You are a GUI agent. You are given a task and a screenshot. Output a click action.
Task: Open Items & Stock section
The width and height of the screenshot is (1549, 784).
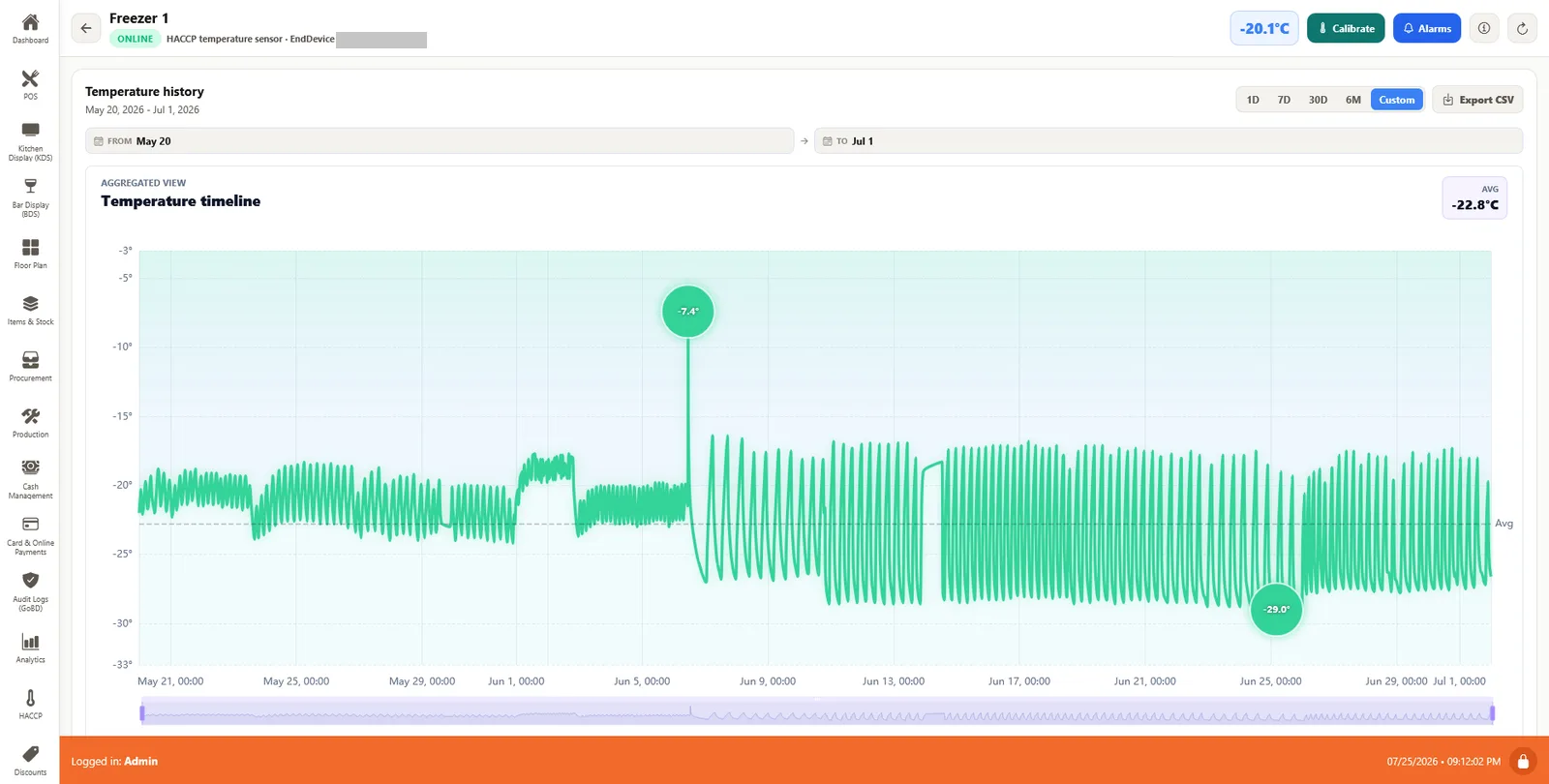[x=30, y=310]
